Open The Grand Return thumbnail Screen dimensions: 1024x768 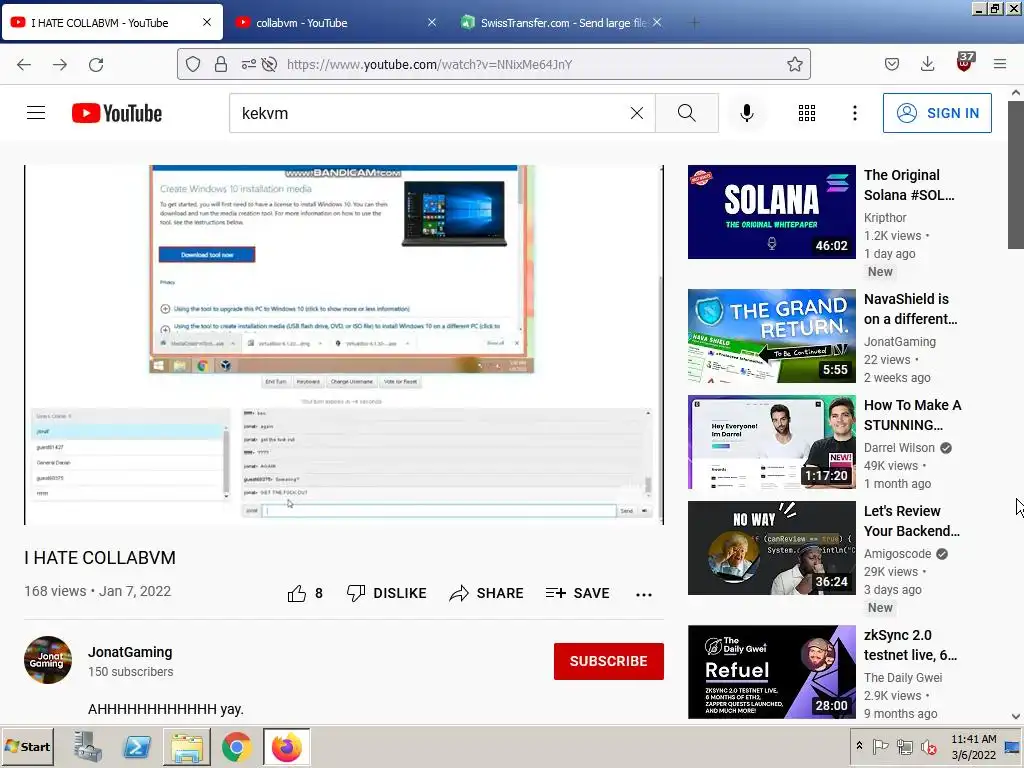(x=771, y=336)
